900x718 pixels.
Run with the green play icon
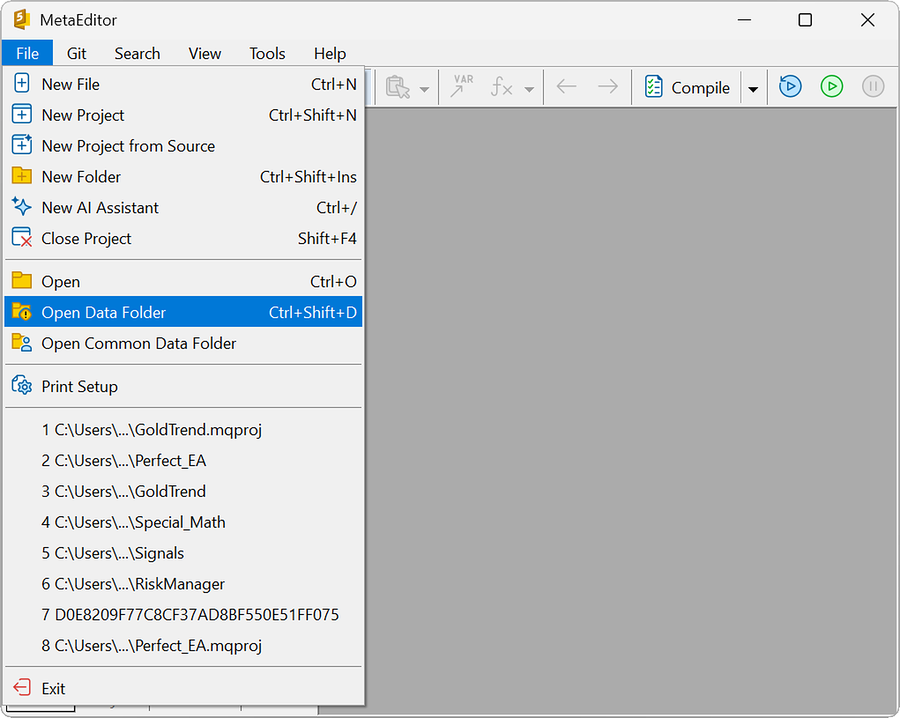click(x=831, y=87)
